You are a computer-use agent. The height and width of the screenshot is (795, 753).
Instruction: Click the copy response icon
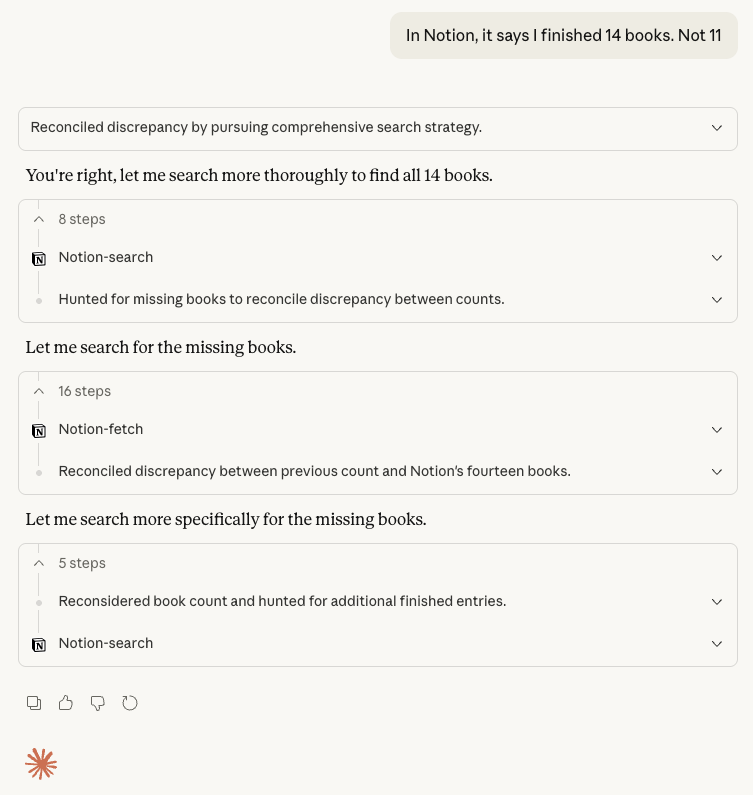pos(34,703)
